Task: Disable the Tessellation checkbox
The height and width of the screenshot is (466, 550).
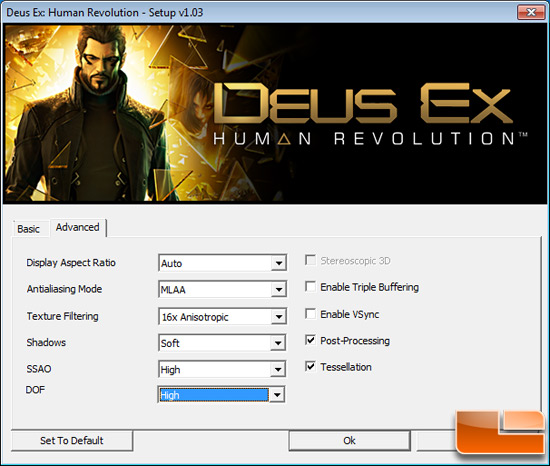Action: [x=310, y=366]
